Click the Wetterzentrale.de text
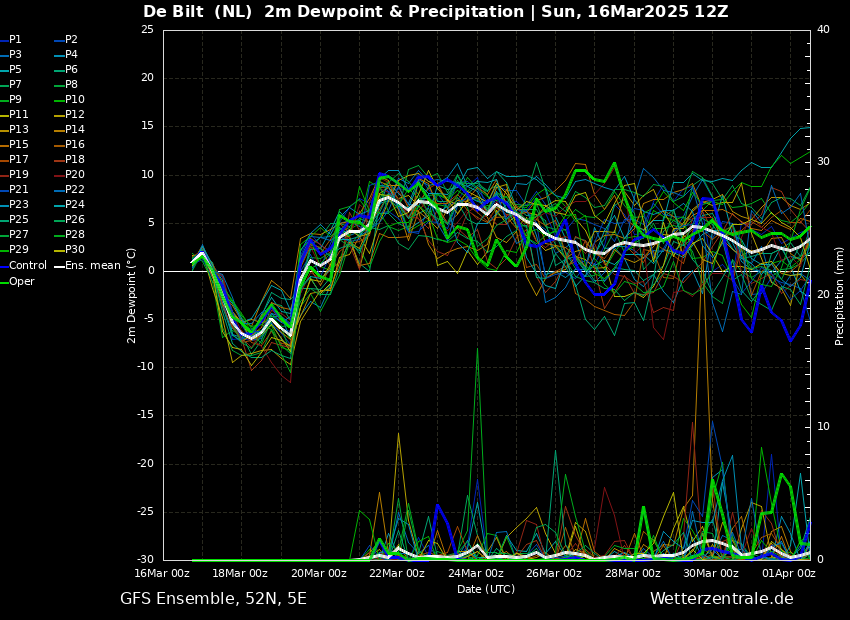Viewport: 850px width, 620px height. (721, 599)
